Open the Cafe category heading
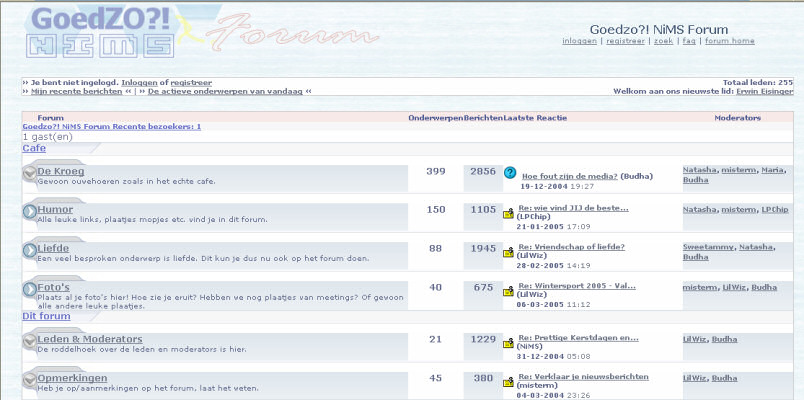This screenshot has height=400, width=804. pos(34,148)
